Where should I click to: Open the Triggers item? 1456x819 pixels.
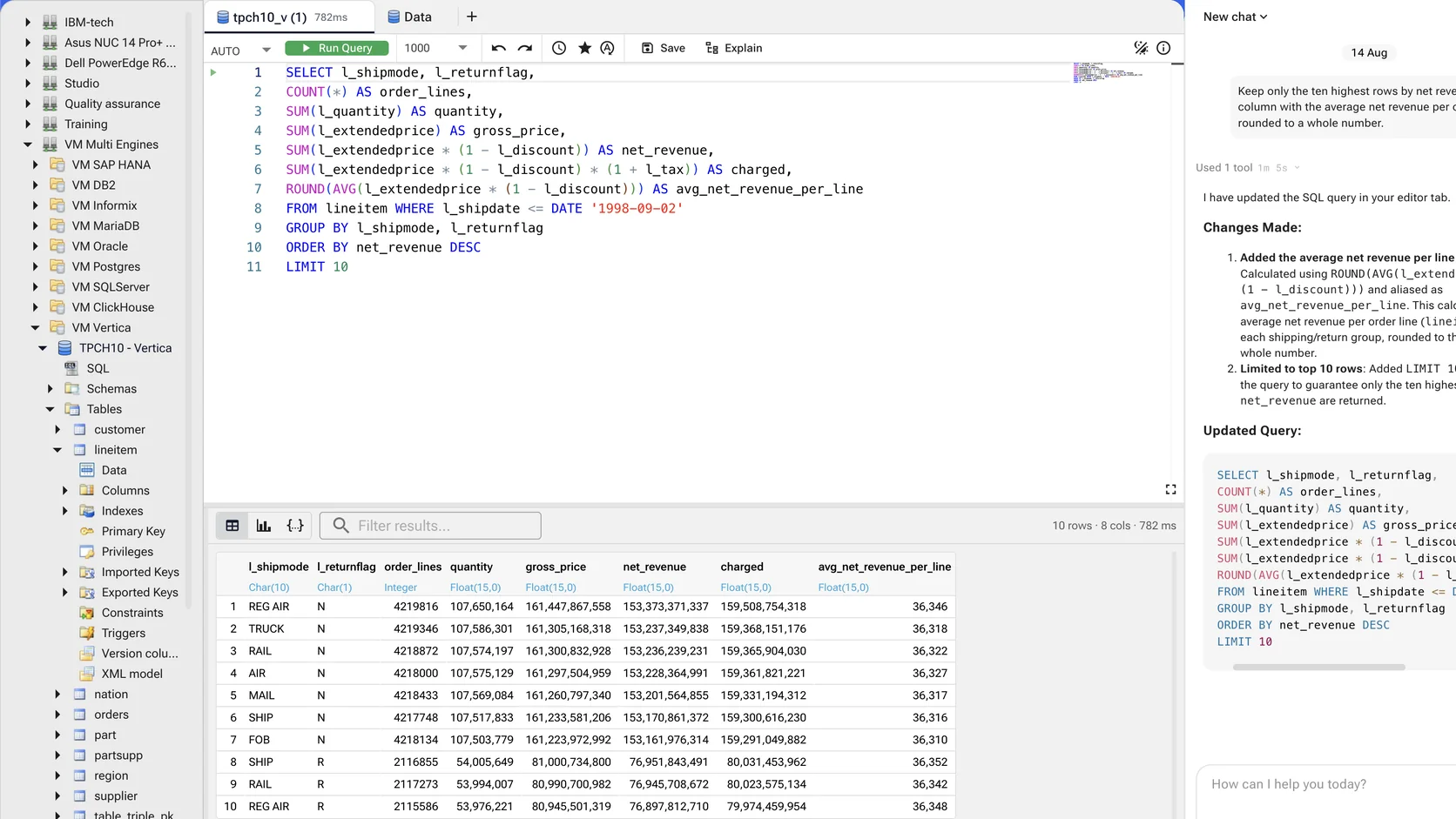coord(123,633)
